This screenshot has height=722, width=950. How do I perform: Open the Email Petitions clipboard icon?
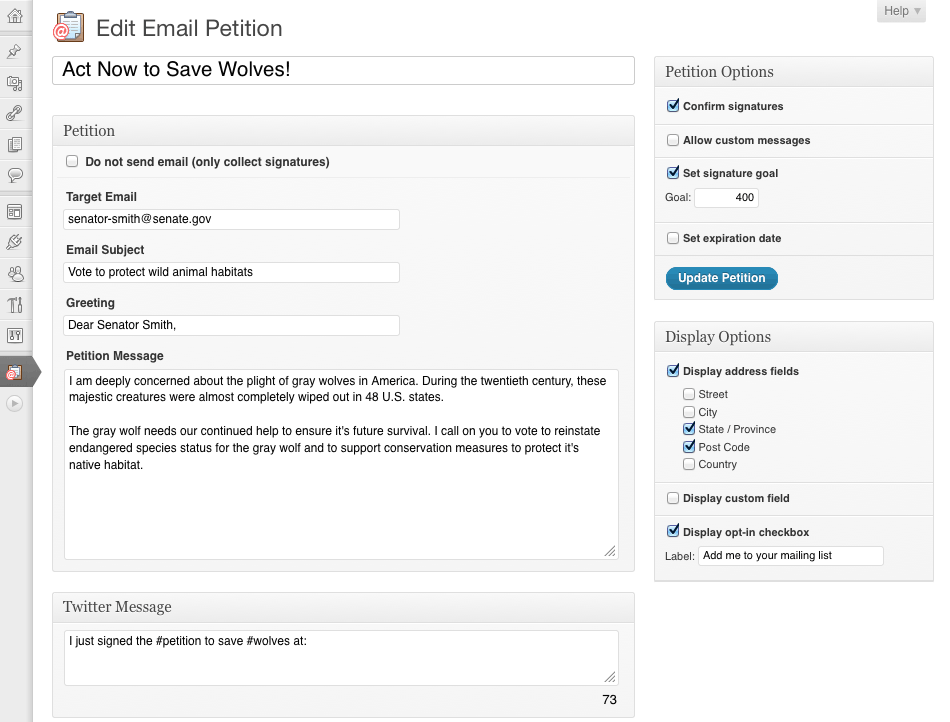(x=14, y=372)
